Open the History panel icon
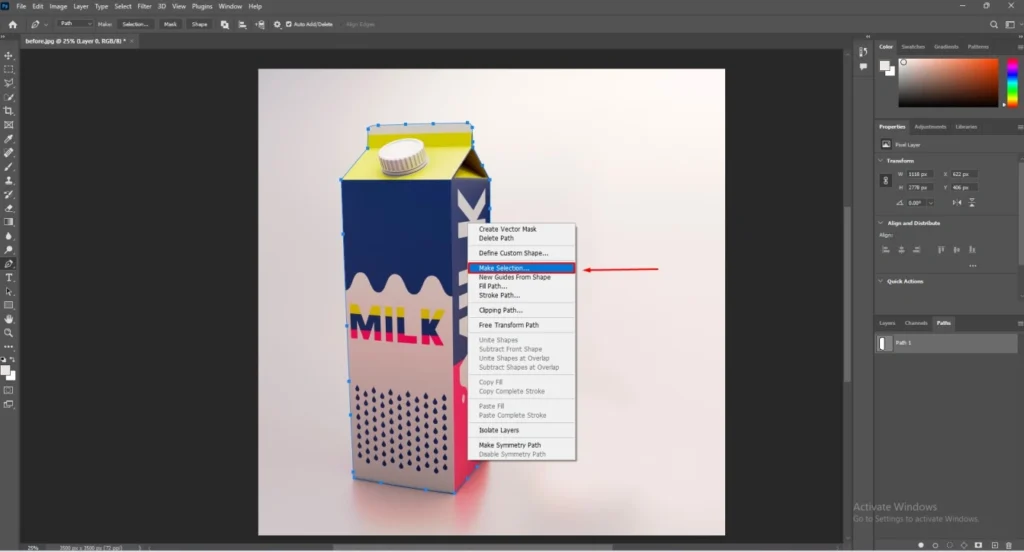This screenshot has height=552, width=1024. [x=863, y=52]
